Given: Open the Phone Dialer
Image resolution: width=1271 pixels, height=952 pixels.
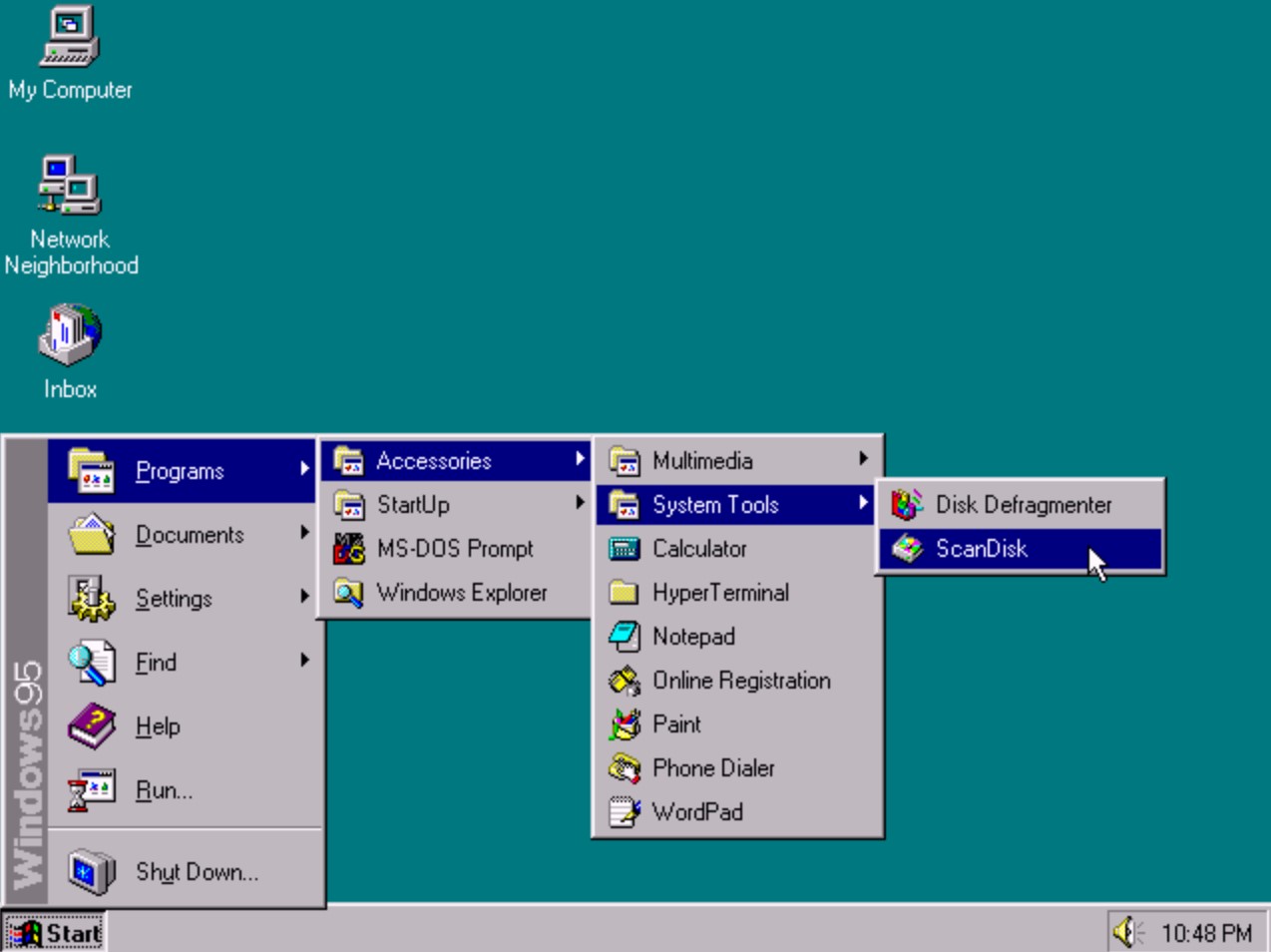Looking at the screenshot, I should 712,767.
